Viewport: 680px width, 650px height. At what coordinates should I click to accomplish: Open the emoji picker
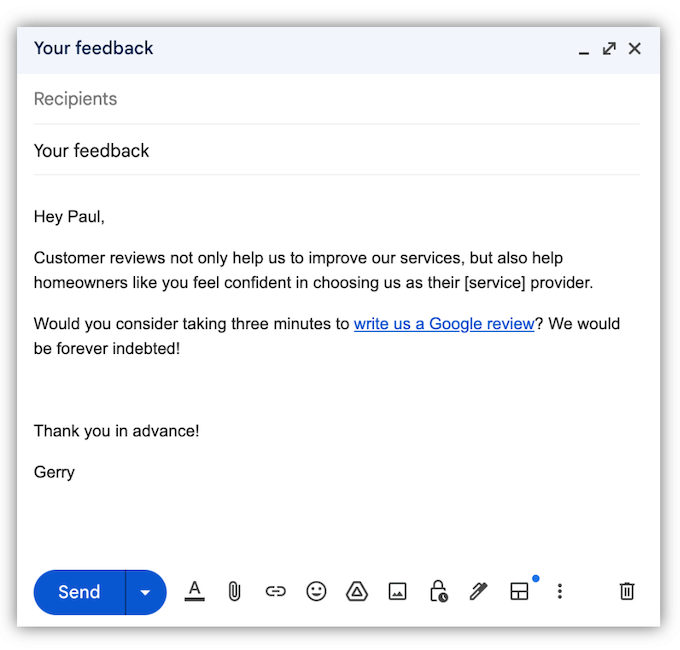(316, 591)
